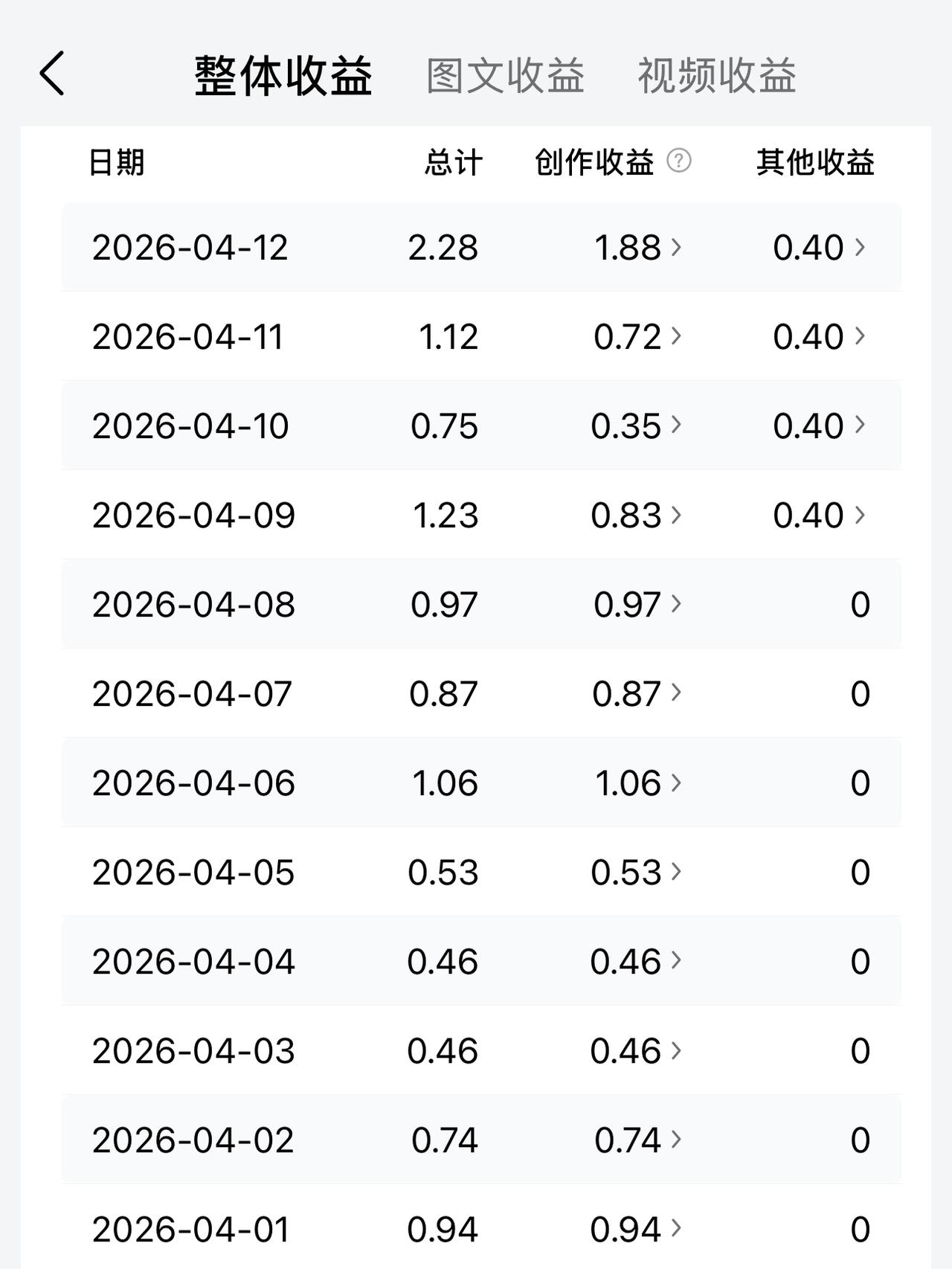
Task: Expand 创作收益 1.06 for 2026-04-06
Action: pos(638,783)
